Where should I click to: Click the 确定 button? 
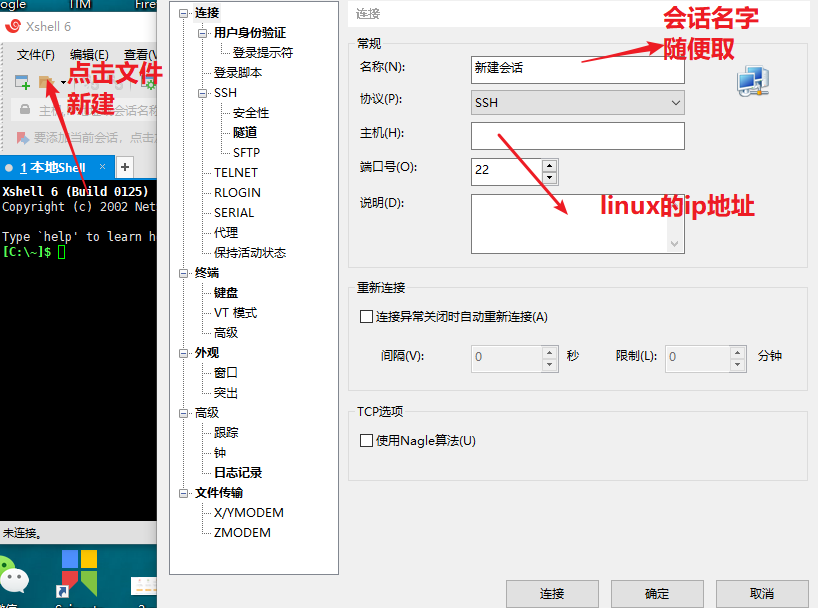657,593
